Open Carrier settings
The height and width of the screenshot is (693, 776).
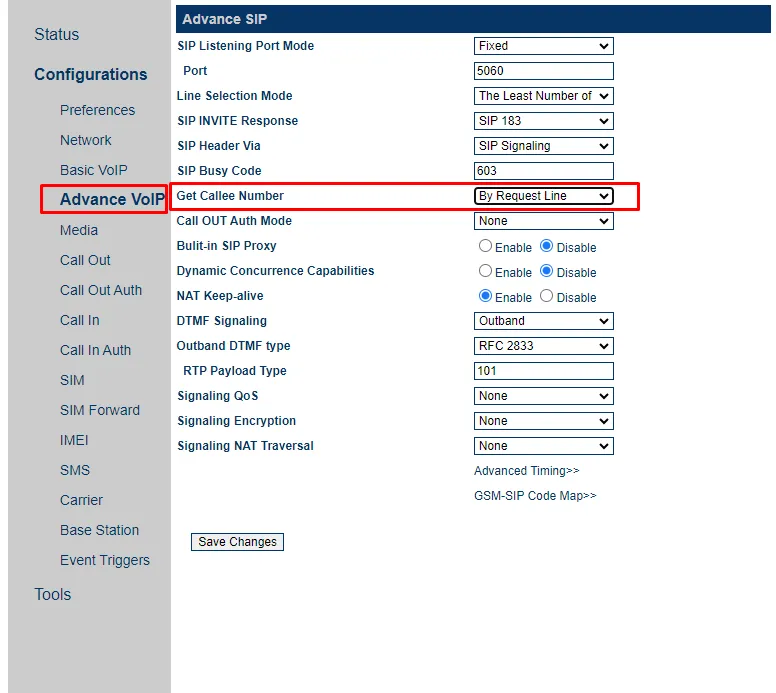tap(81, 500)
